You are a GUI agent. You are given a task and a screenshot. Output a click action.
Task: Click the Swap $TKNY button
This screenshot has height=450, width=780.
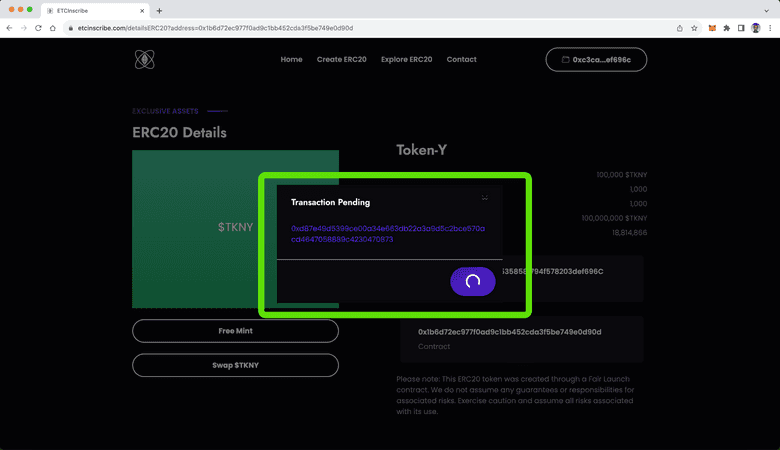point(235,365)
